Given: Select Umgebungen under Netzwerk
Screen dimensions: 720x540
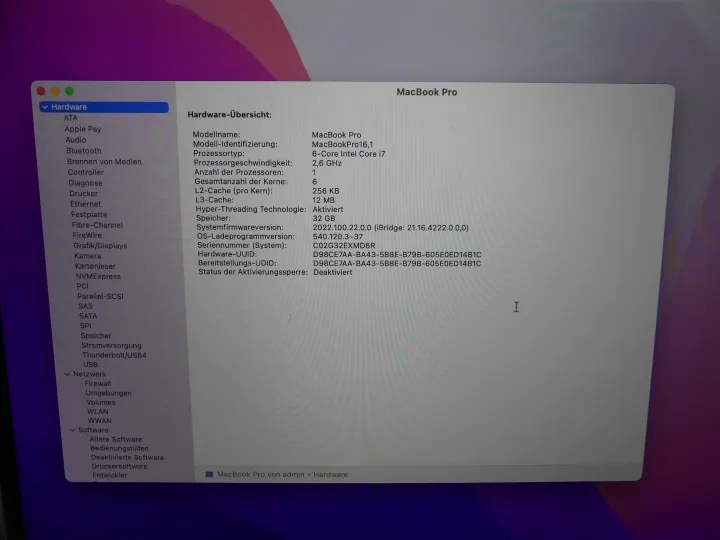Looking at the screenshot, I should pos(108,393).
